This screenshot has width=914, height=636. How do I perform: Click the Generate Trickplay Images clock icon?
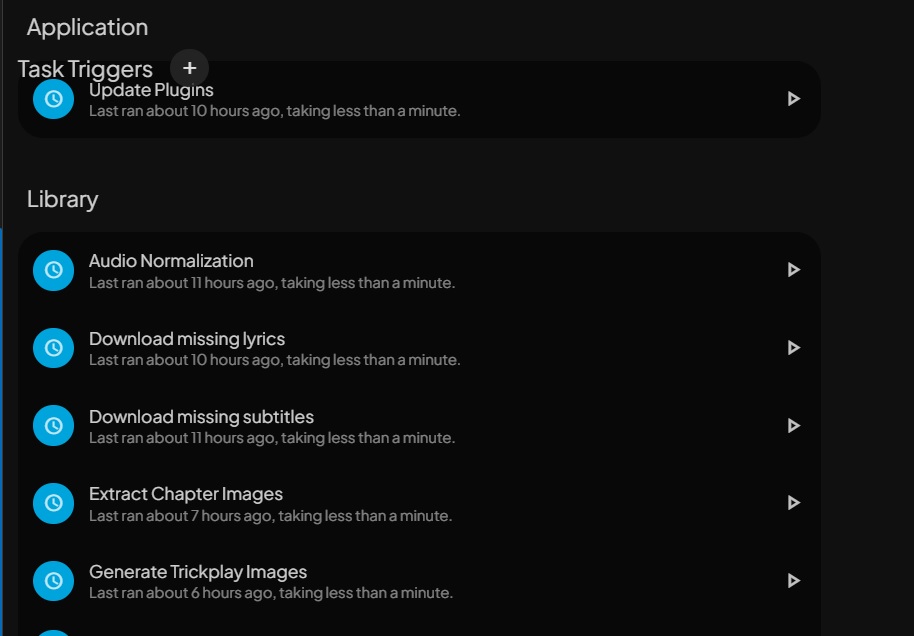point(54,581)
